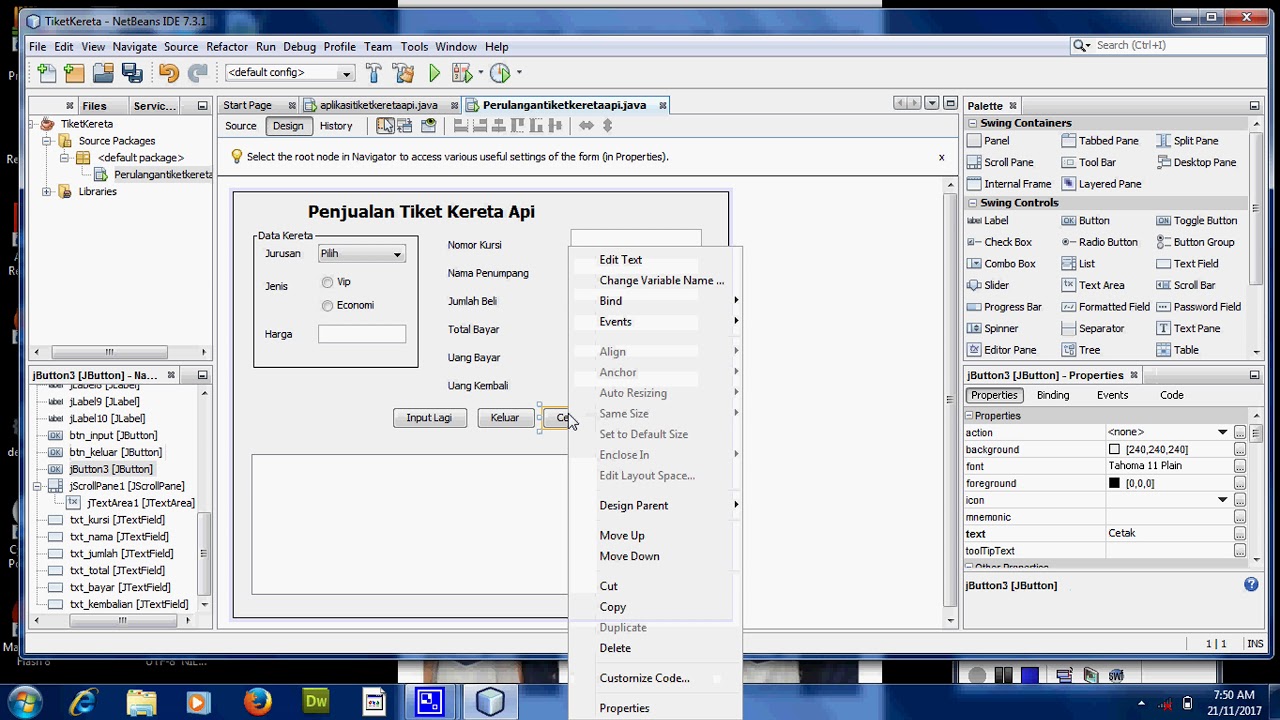Open the Properties window Code section
Viewport: 1280px width, 720px height.
pyautogui.click(x=1172, y=395)
